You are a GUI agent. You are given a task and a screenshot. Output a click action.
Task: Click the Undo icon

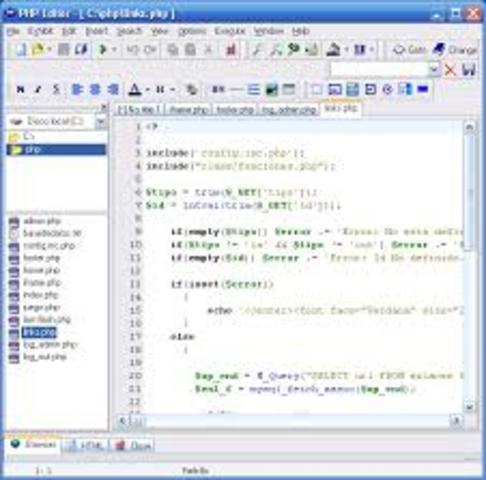tap(133, 50)
